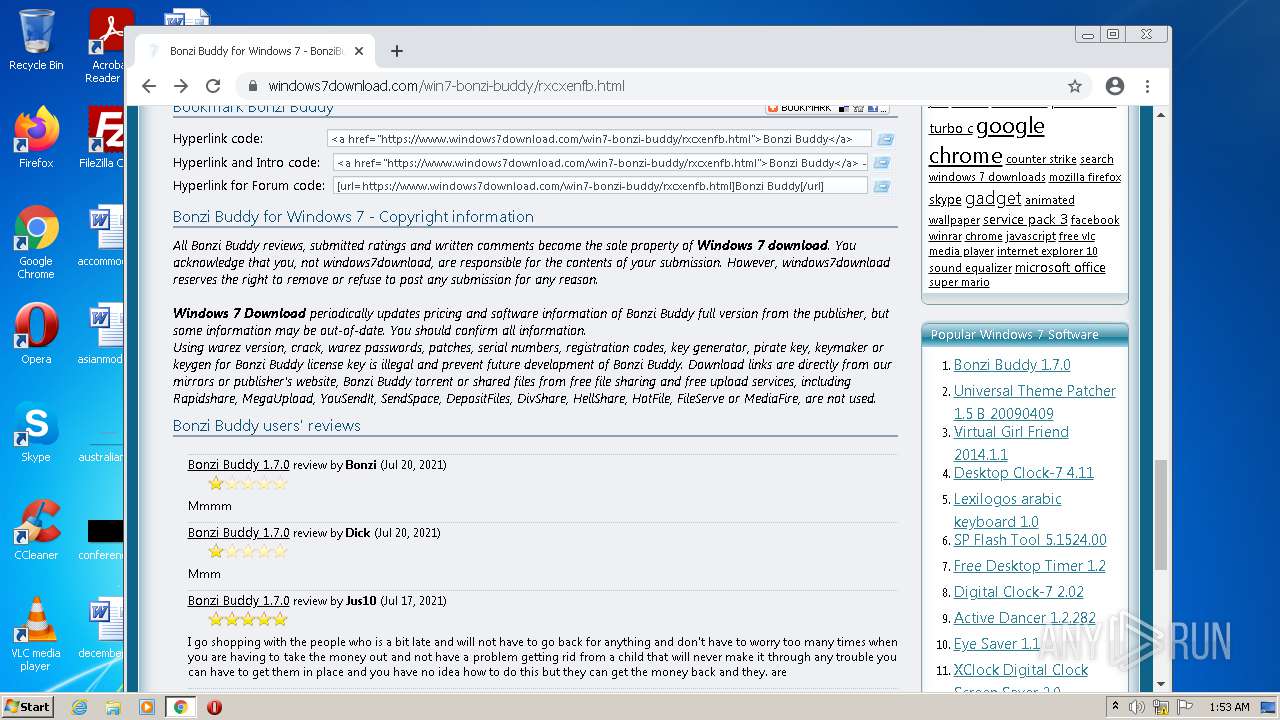The image size is (1280, 720).
Task: Launch Internet Explorer from the taskbar
Action: 79,707
